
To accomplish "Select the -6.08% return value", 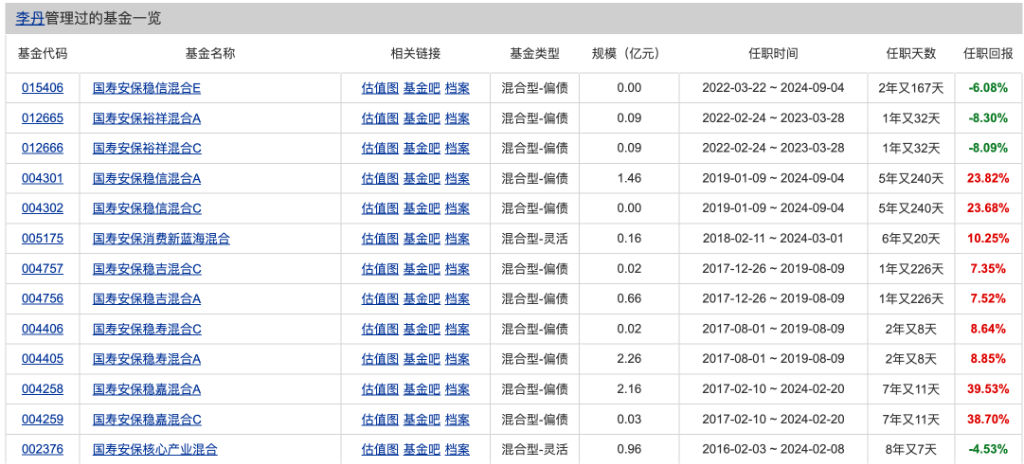I will 988,88.
